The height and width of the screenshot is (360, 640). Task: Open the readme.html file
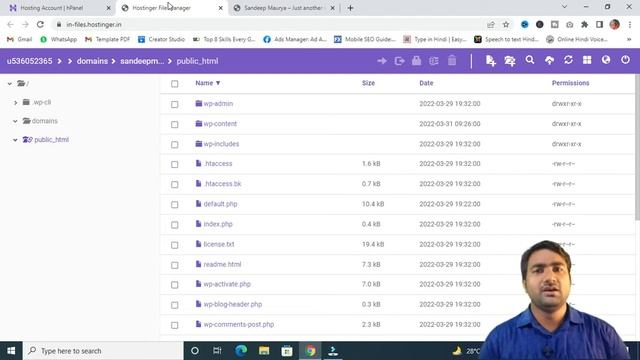tap(222, 264)
